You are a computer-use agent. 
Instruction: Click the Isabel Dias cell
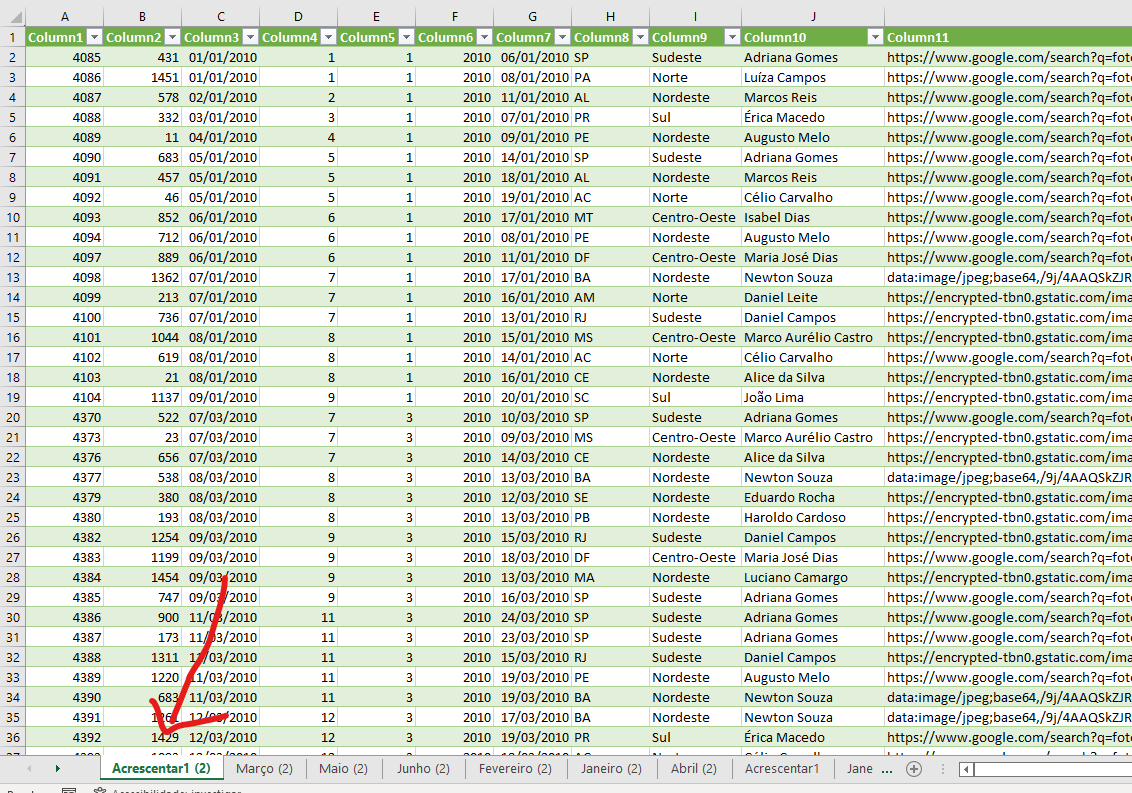tap(813, 217)
